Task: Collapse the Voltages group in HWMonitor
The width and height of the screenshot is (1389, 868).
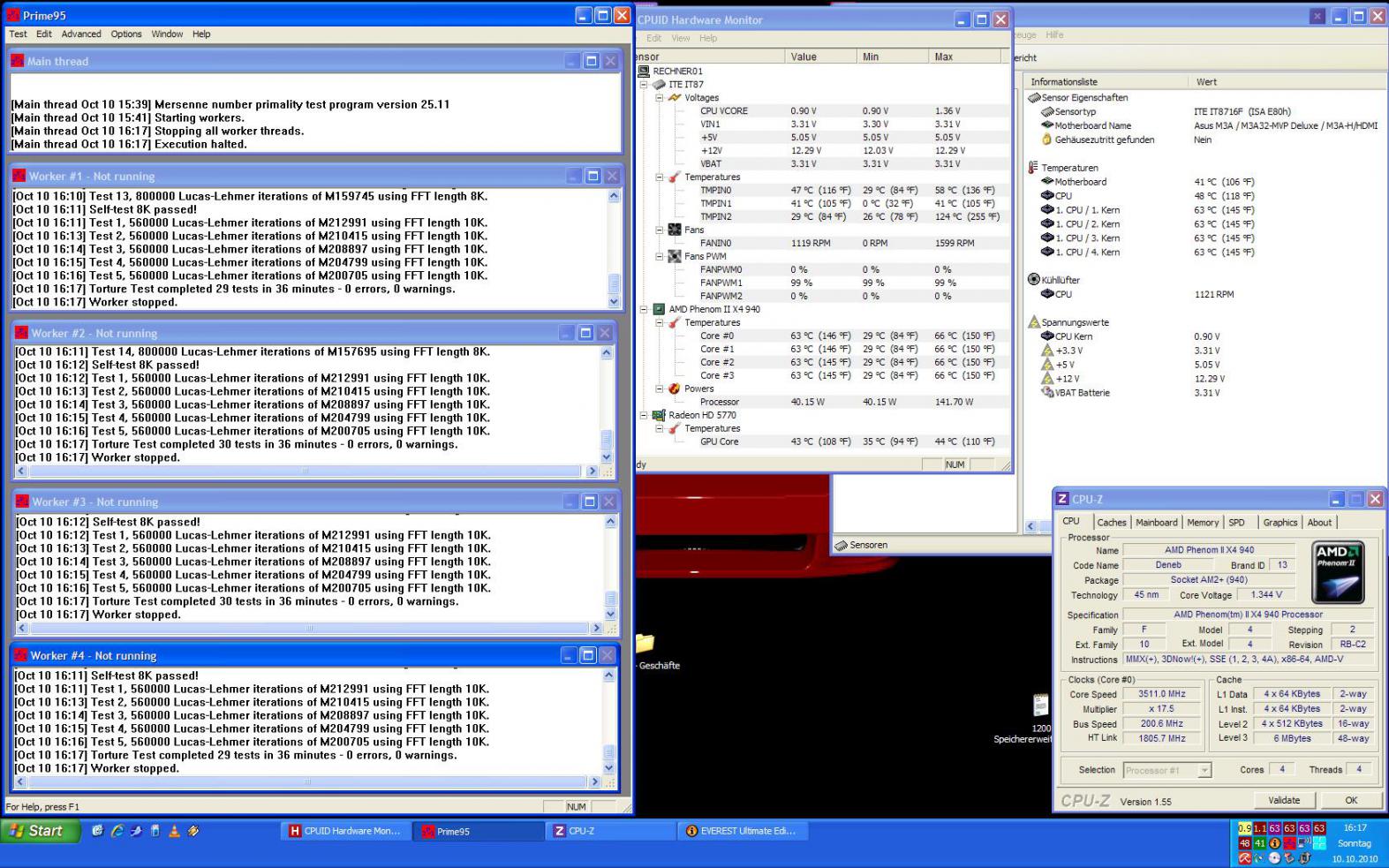Action: [660, 98]
